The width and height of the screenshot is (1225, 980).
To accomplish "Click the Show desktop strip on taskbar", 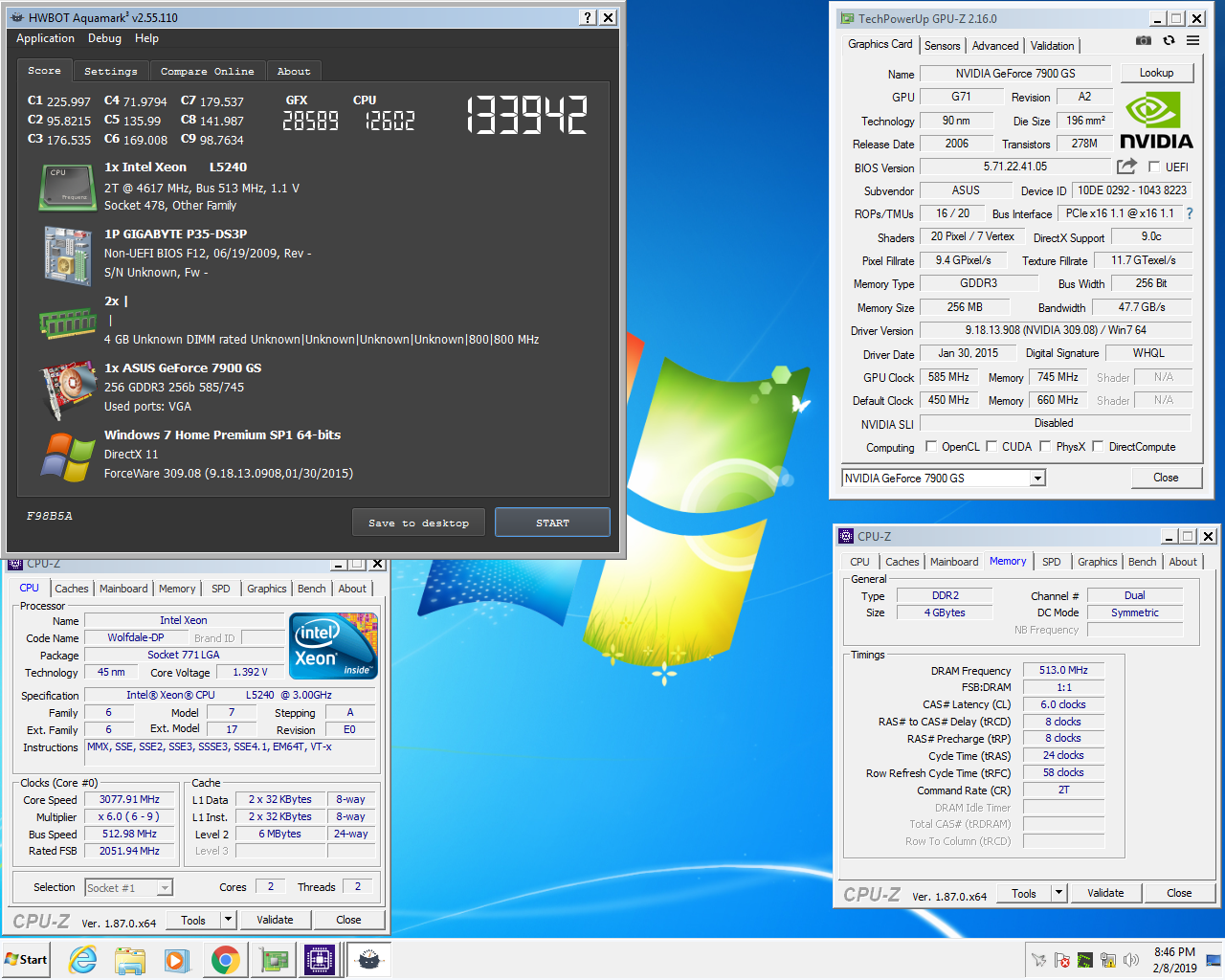I will (x=1215, y=959).
